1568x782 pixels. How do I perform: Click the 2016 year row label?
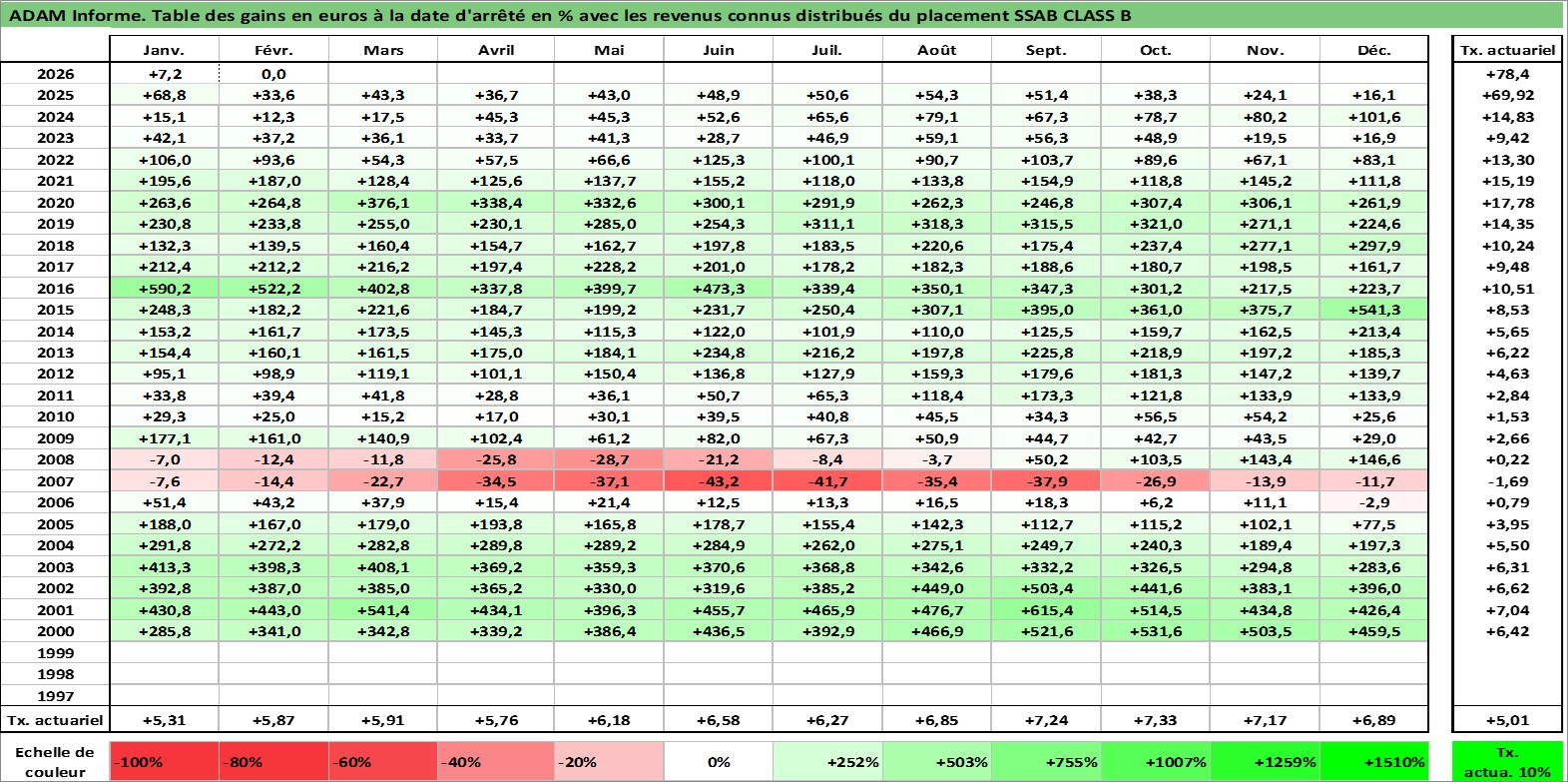(56, 289)
